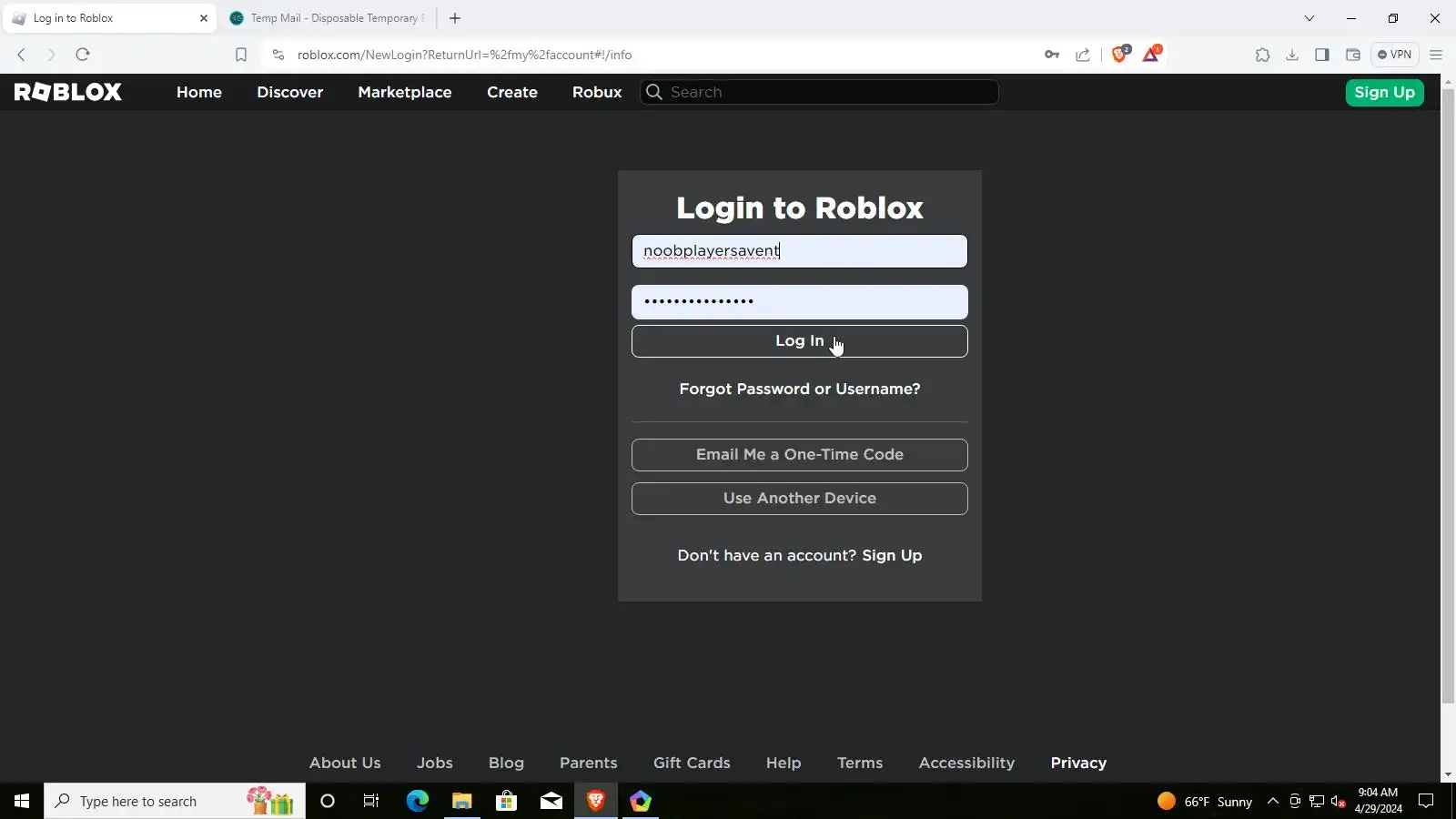Screen dimensions: 1456x819
Task: Open the notification center icon
Action: [x=1426, y=802]
